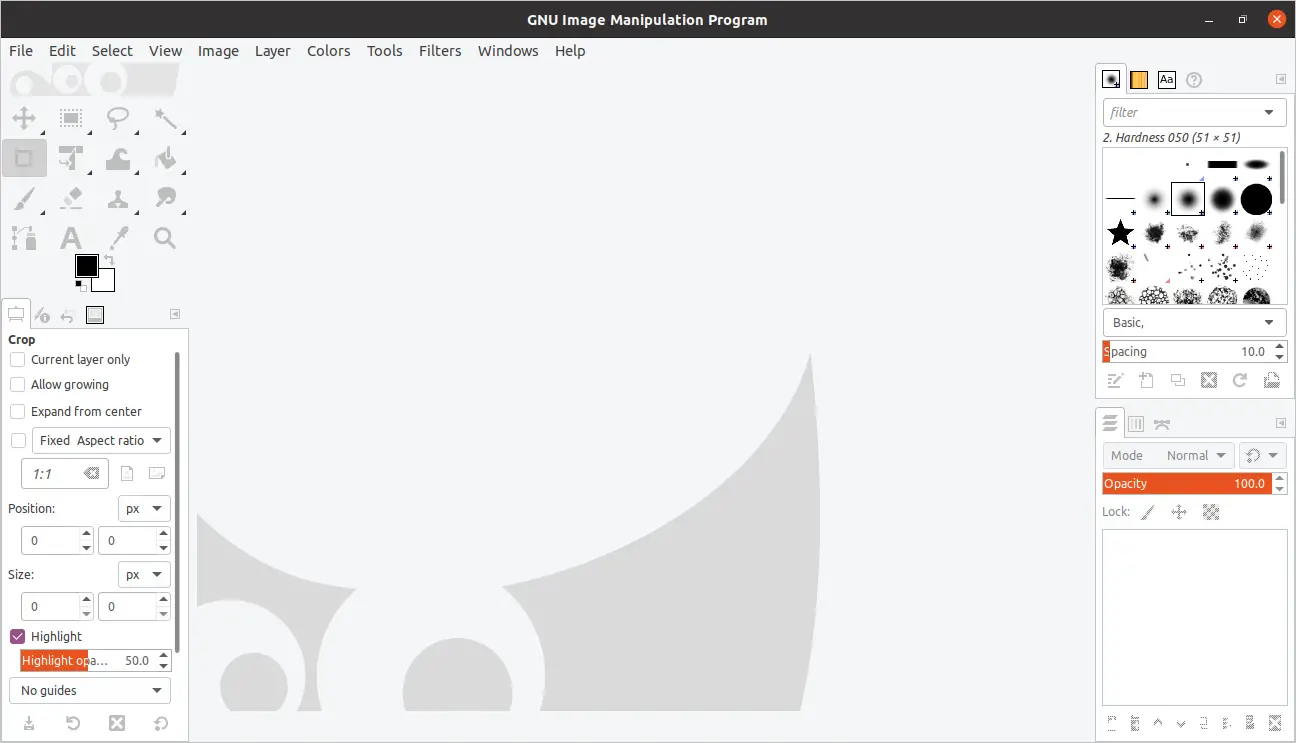Switch to the Undo History tab
Screen dimensions: 1296x743
click(x=68, y=315)
